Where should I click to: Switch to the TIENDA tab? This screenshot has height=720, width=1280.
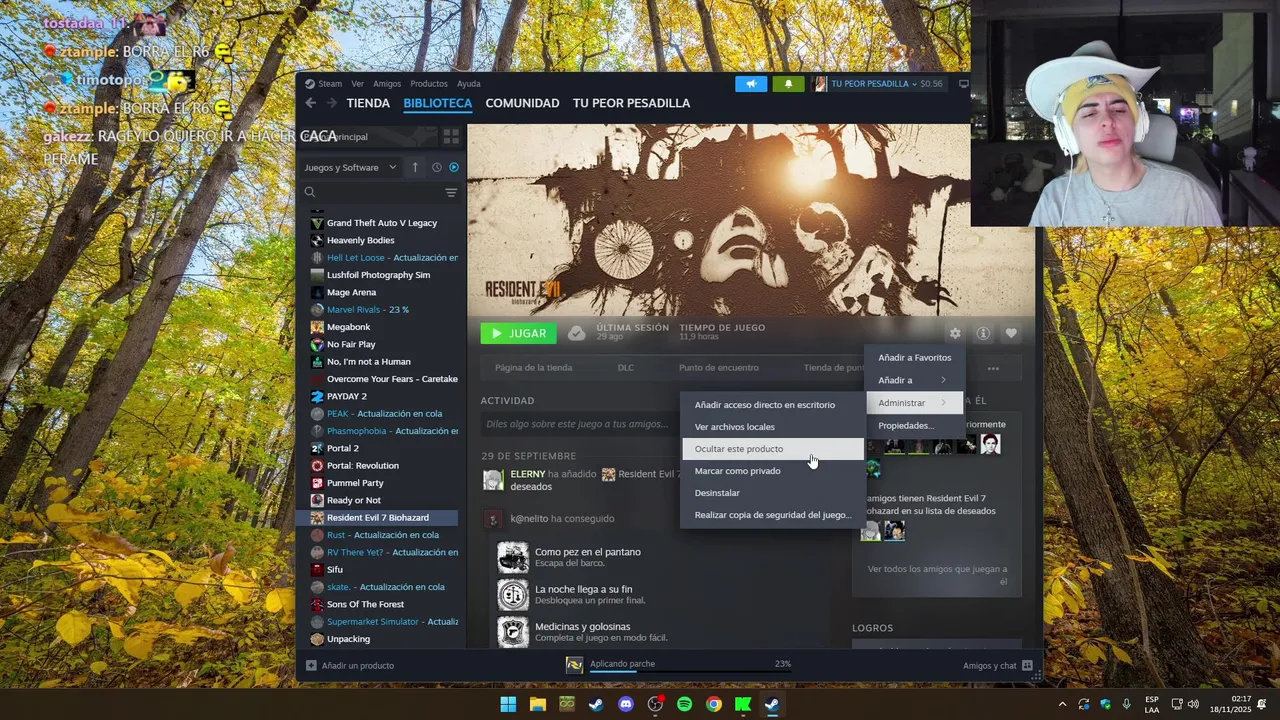pos(368,103)
